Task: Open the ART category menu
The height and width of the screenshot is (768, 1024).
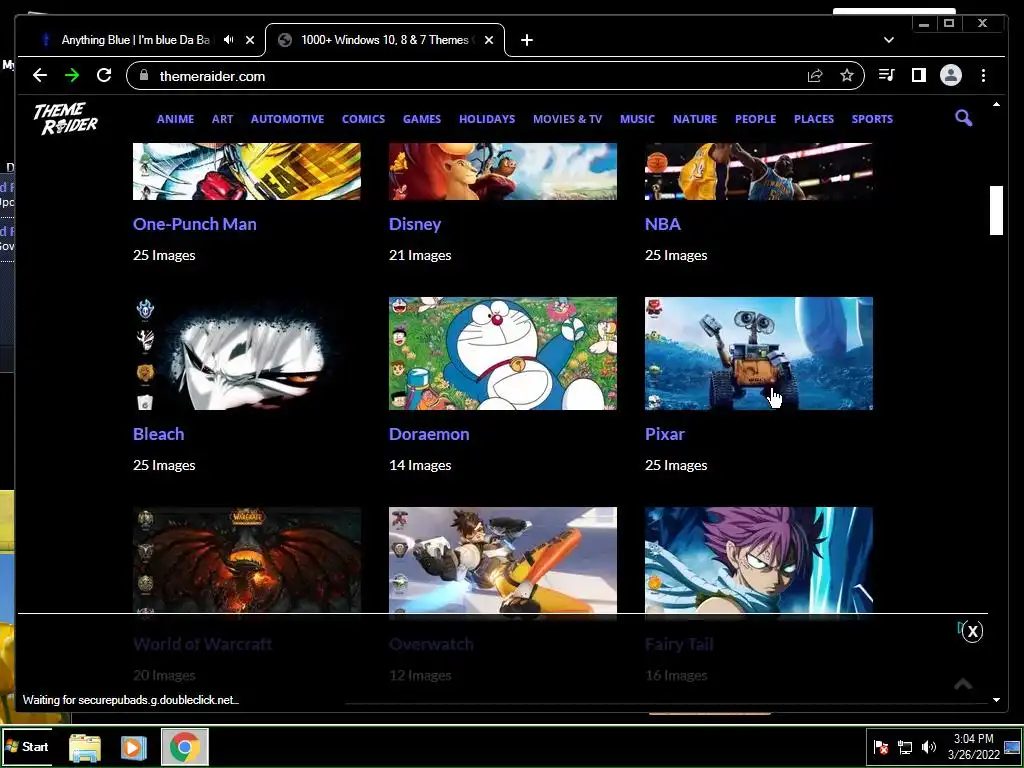Action: point(222,119)
